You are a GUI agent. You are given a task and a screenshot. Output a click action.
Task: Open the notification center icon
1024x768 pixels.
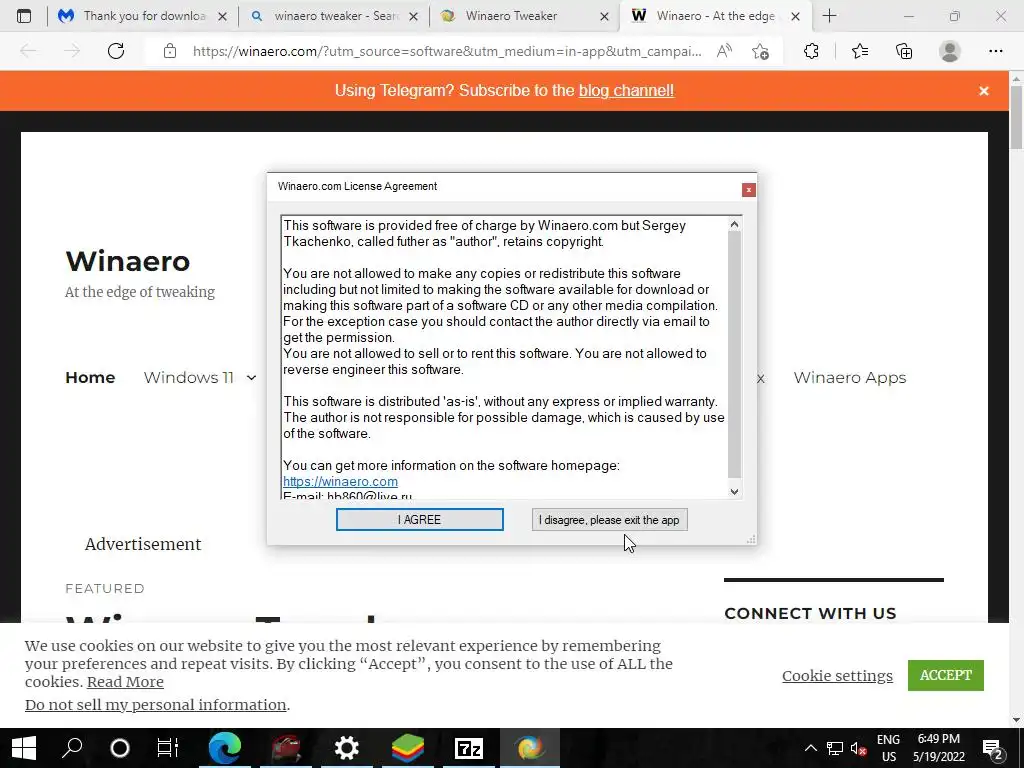993,748
